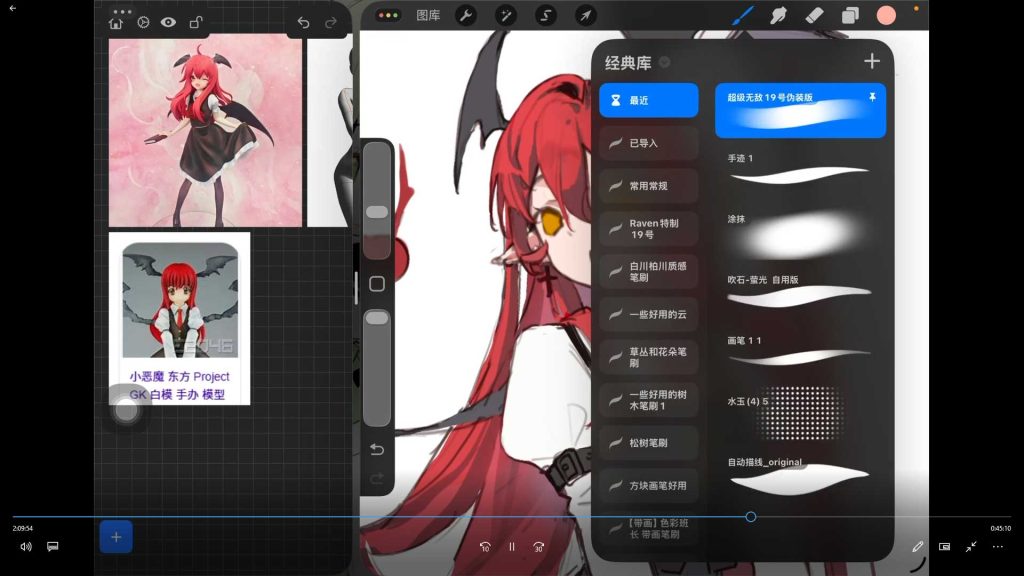Select the Raven特制19号 brush set
This screenshot has width=1024, height=576.
[648, 229]
